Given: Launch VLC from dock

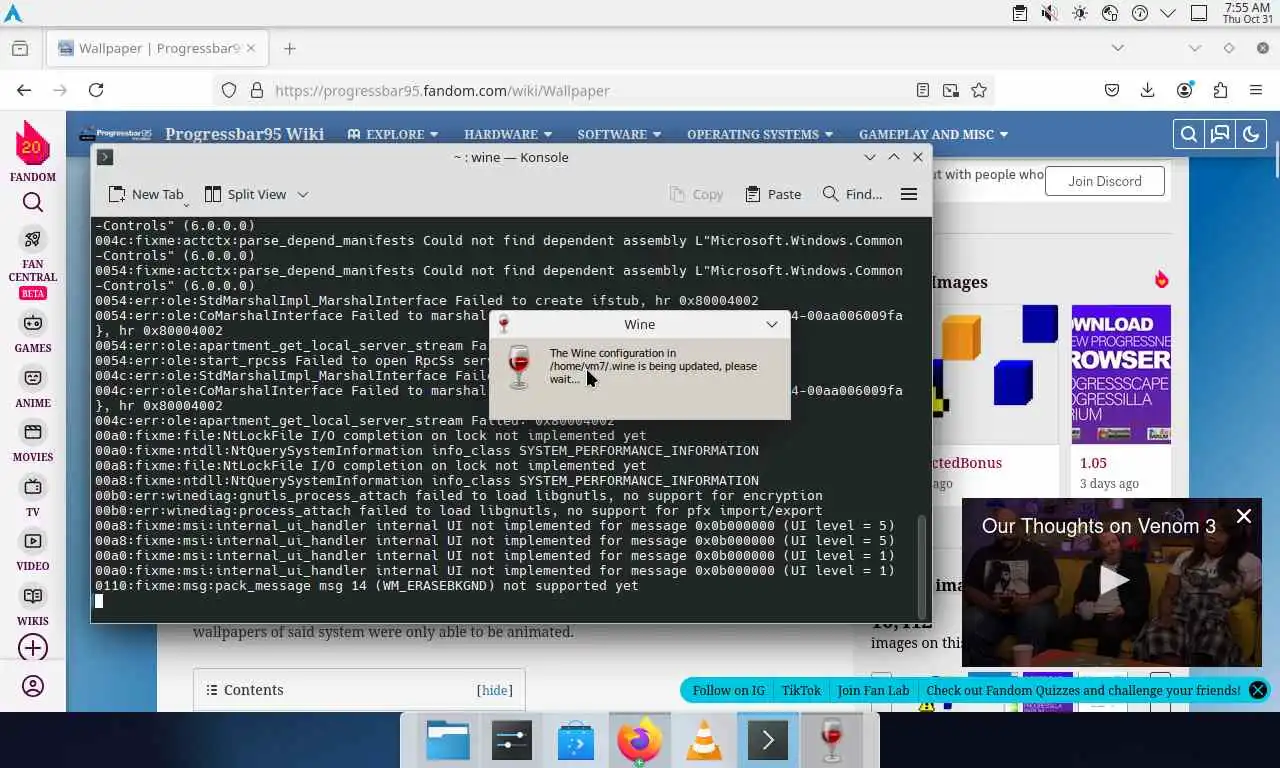Looking at the screenshot, I should pyautogui.click(x=704, y=741).
